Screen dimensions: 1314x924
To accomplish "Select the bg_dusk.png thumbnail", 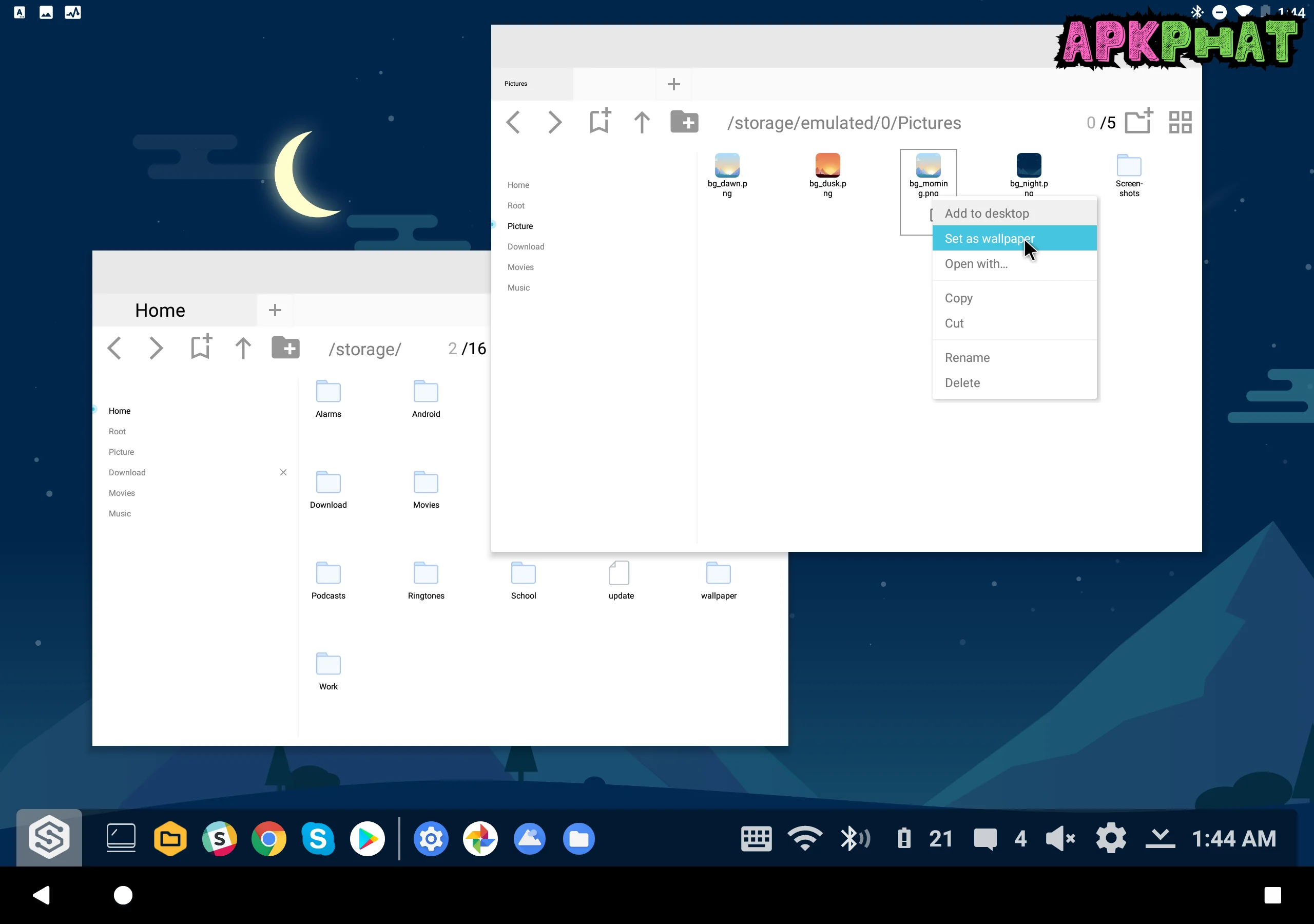I will pyautogui.click(x=827, y=166).
